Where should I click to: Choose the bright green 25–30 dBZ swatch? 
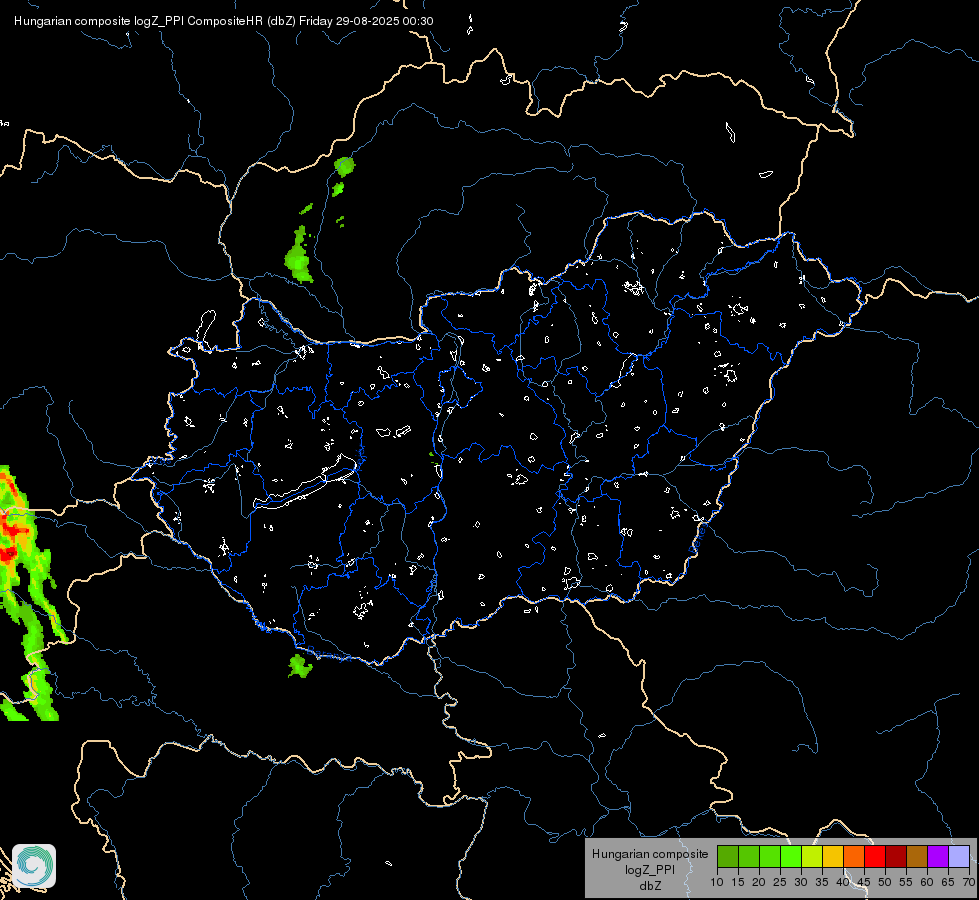791,856
